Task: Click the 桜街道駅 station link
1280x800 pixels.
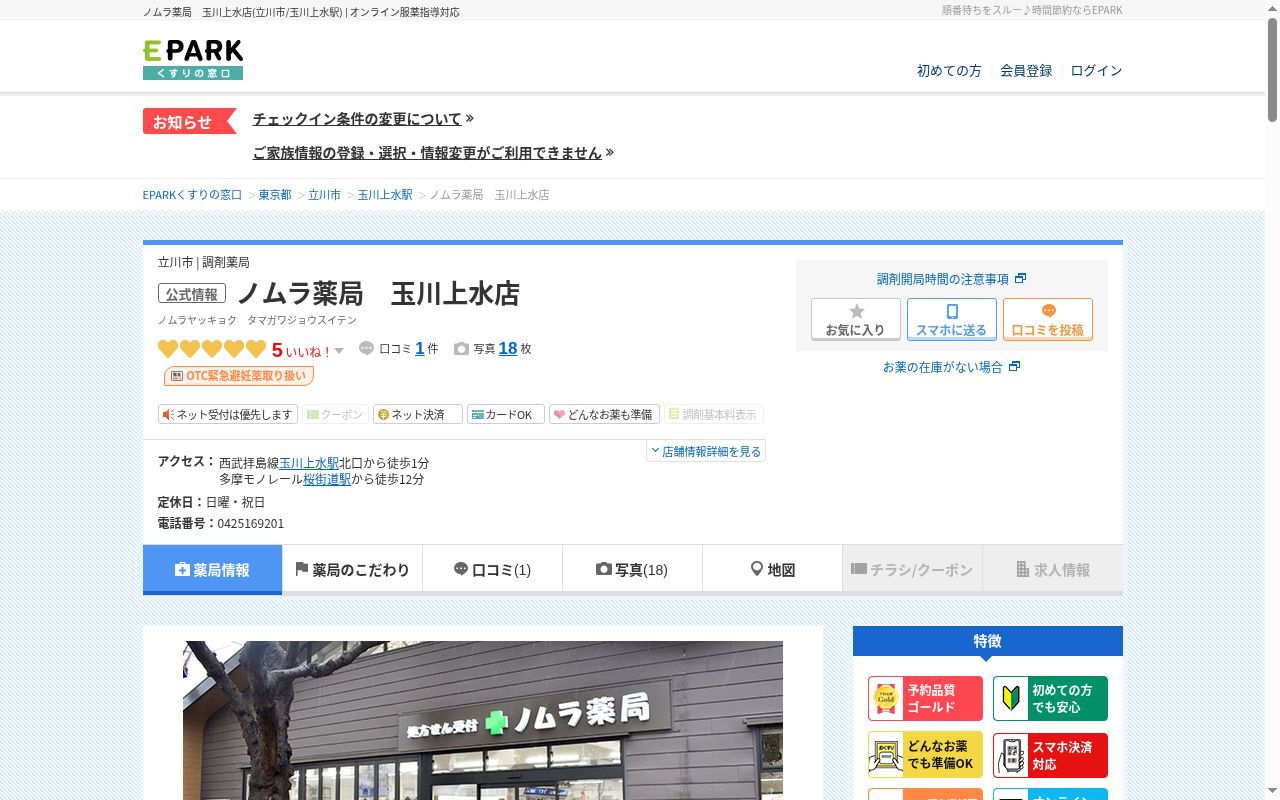Action: (x=327, y=479)
